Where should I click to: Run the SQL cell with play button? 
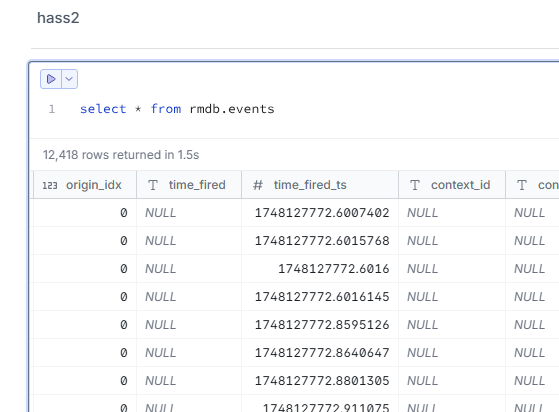51,79
